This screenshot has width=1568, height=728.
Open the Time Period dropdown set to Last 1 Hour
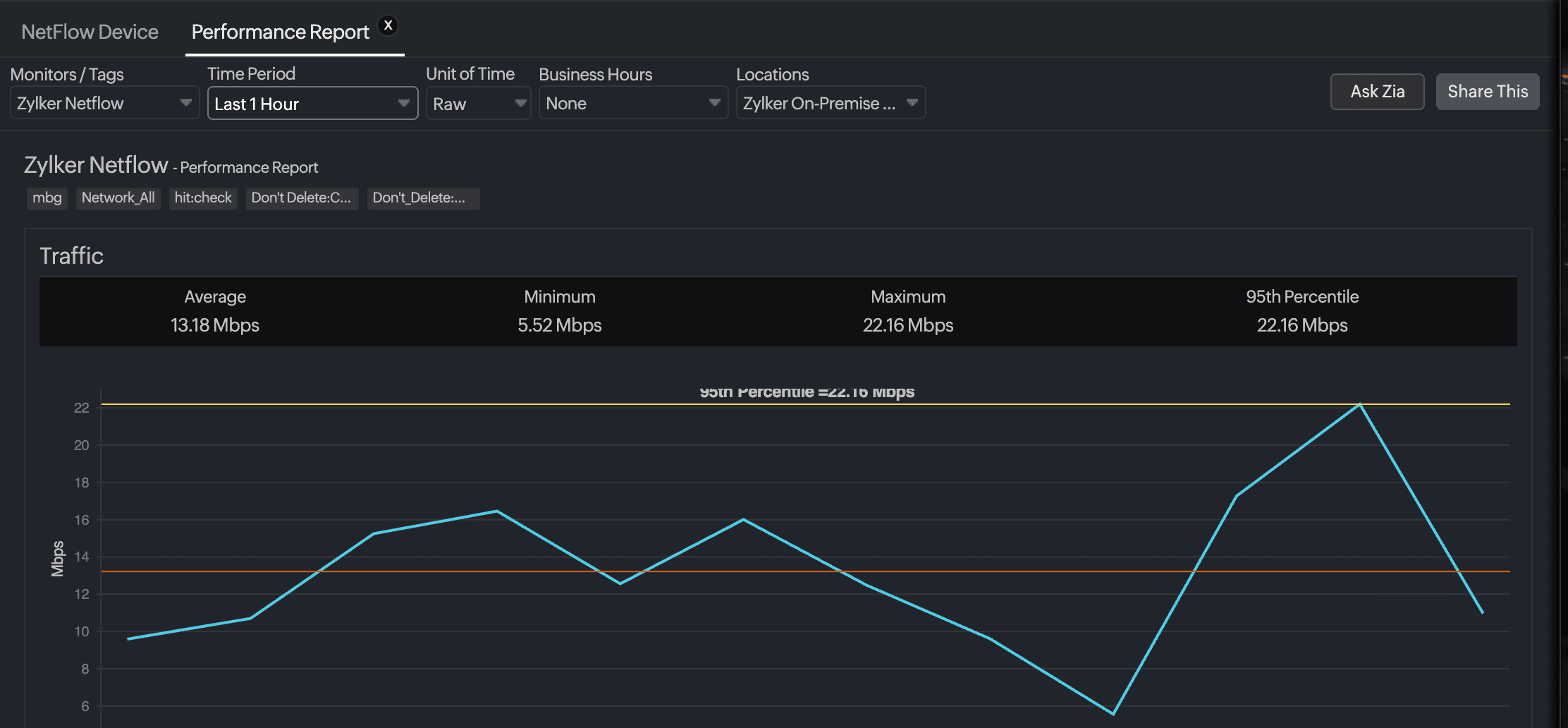[312, 103]
